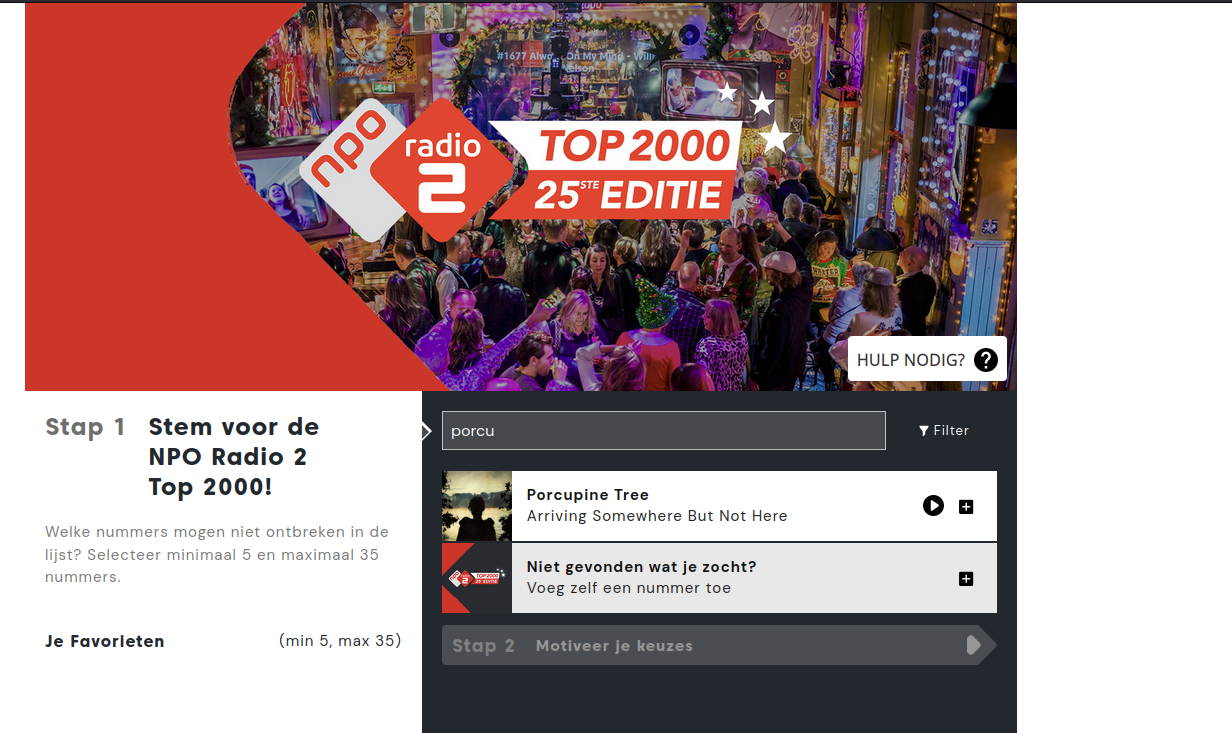Open the Filter options
The image size is (1232, 733).
pos(944,431)
